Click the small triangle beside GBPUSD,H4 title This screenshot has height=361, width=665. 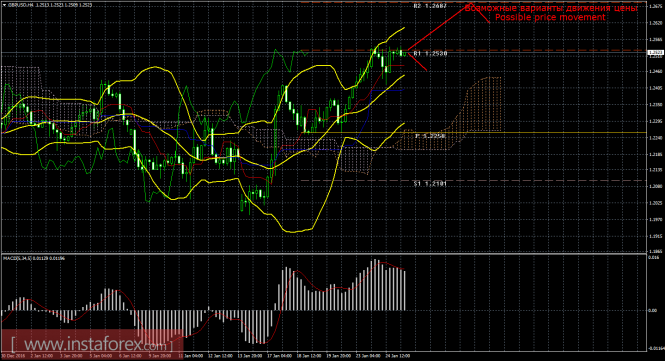[3, 5]
